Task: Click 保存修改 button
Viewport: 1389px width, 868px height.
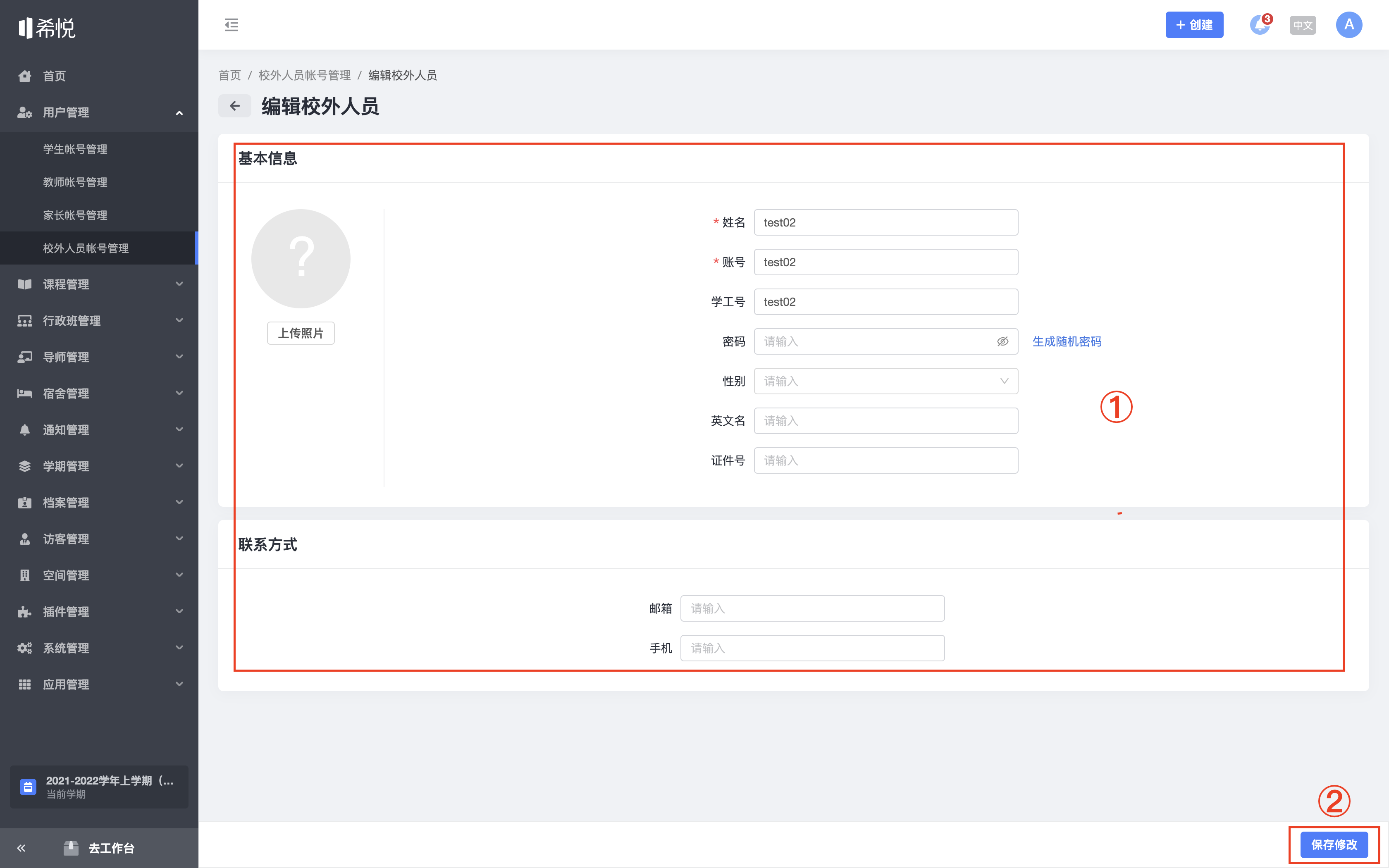Action: [1334, 845]
